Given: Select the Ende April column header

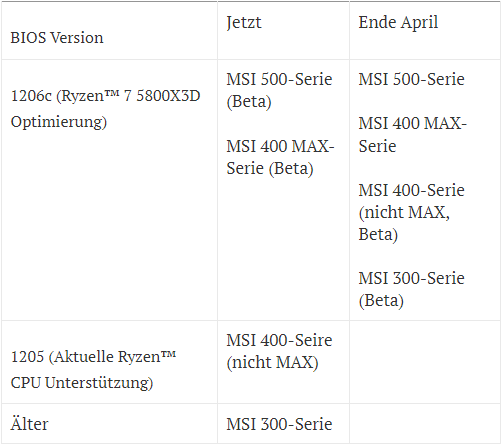Looking at the screenshot, I should [425, 31].
